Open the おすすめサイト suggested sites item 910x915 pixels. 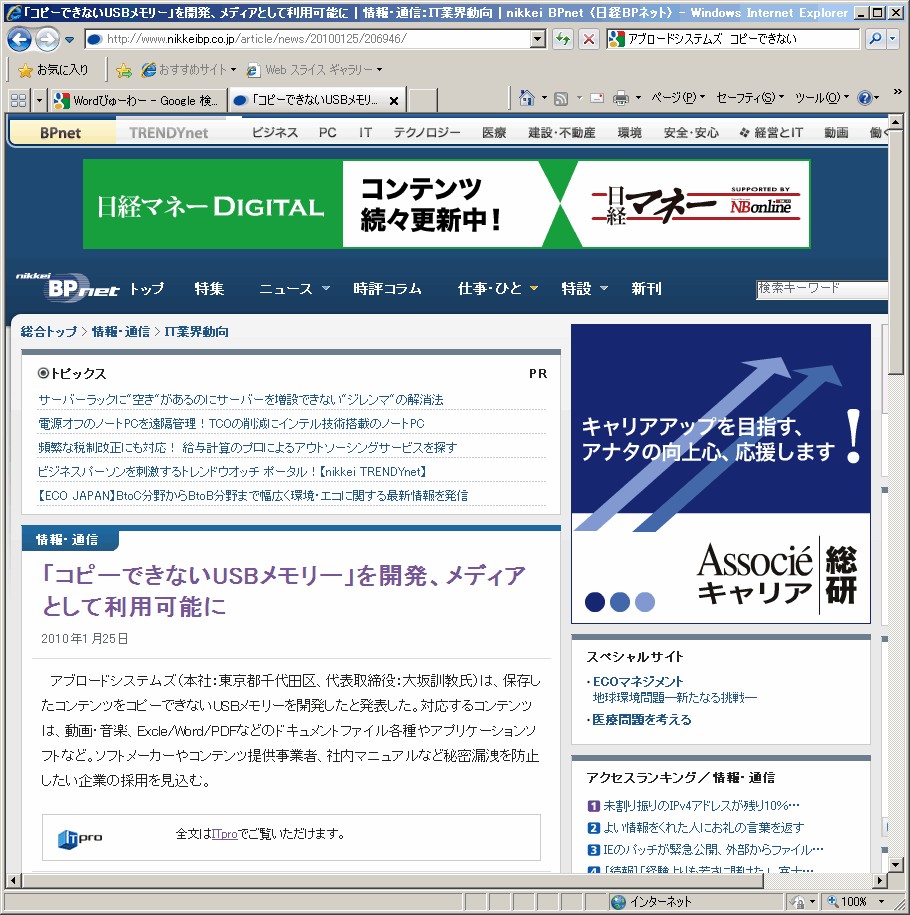189,69
